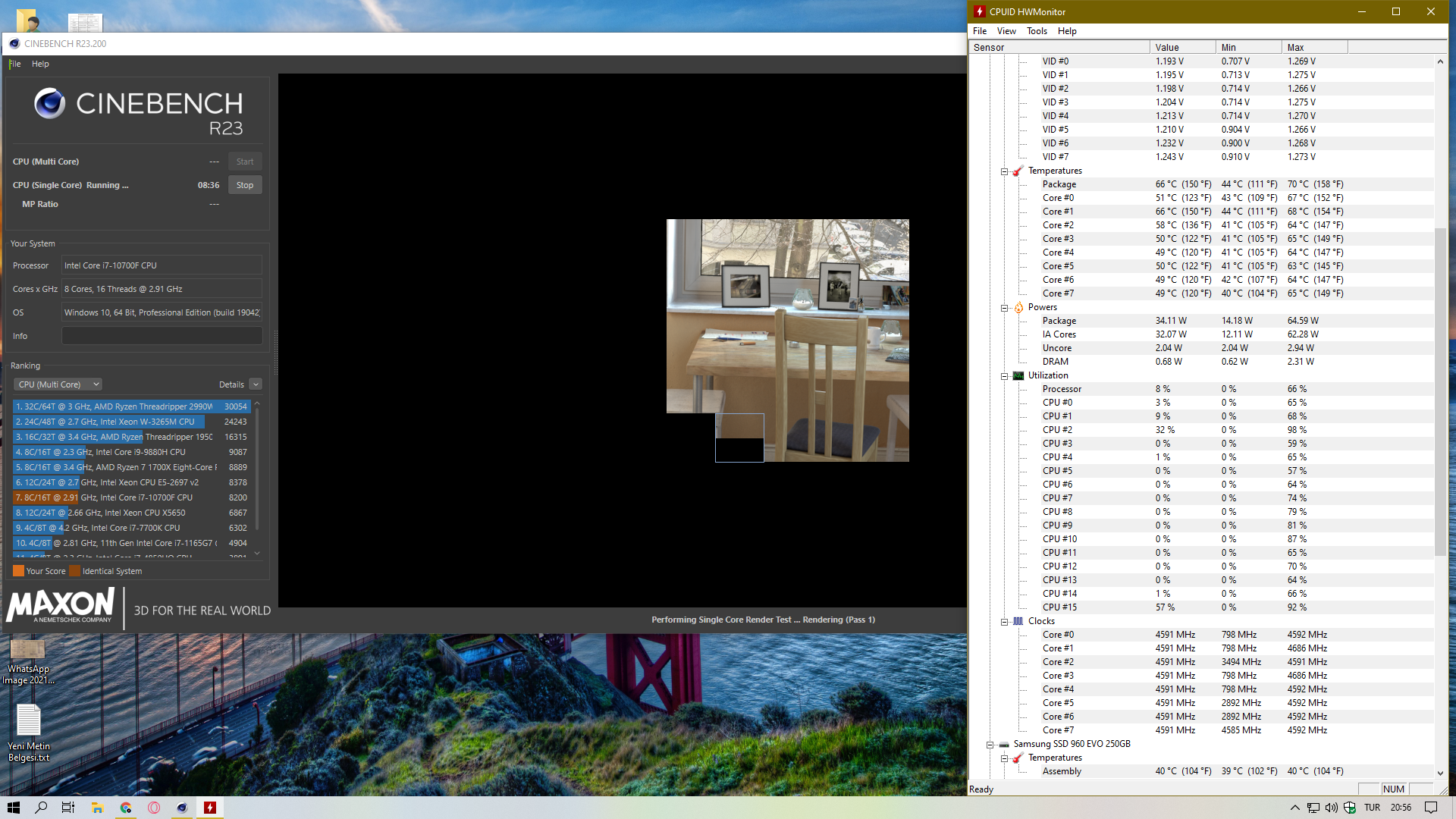The height and width of the screenshot is (819, 1456).
Task: Click the Start button for Multi Core
Action: (x=245, y=162)
